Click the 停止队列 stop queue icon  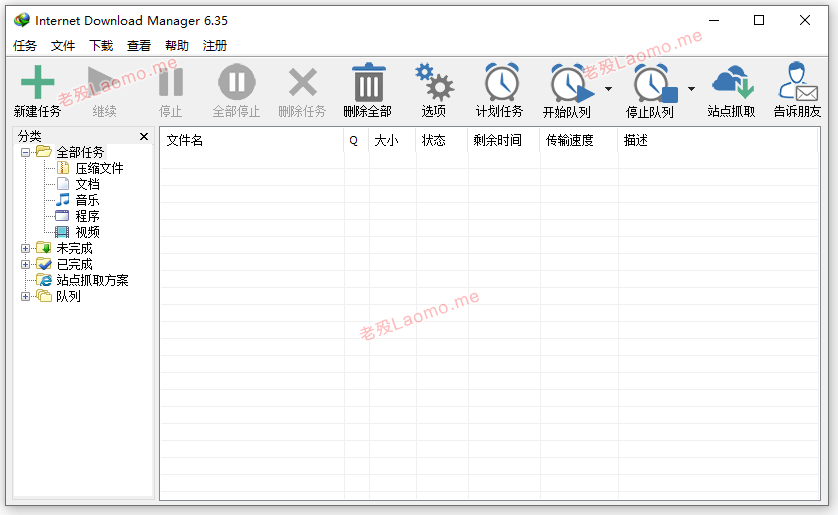pos(655,83)
